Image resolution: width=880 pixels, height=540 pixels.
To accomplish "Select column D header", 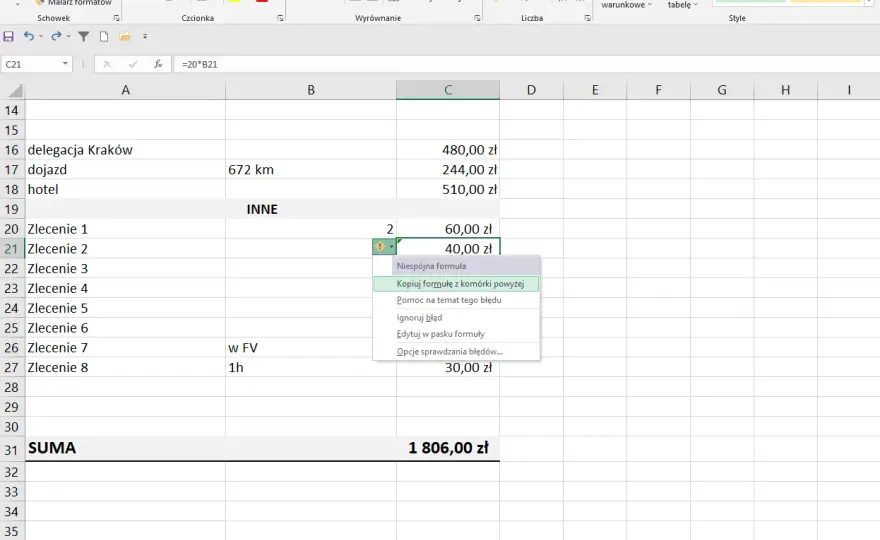I will click(x=531, y=90).
